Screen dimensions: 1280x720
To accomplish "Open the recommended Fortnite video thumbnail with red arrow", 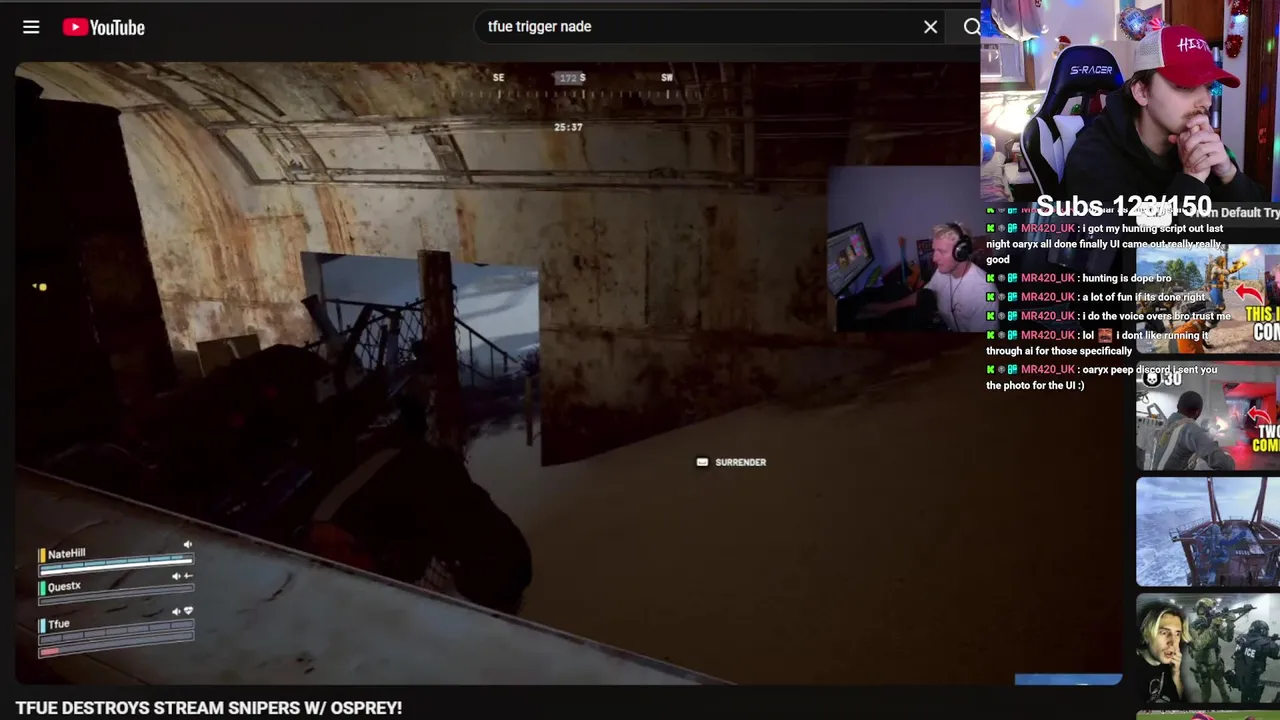I will pos(1208,299).
